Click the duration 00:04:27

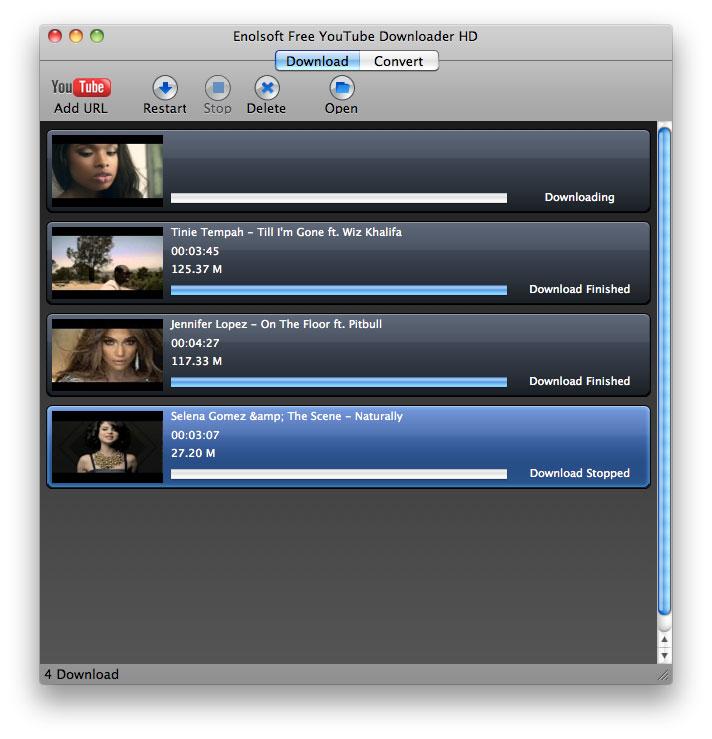[x=195, y=343]
